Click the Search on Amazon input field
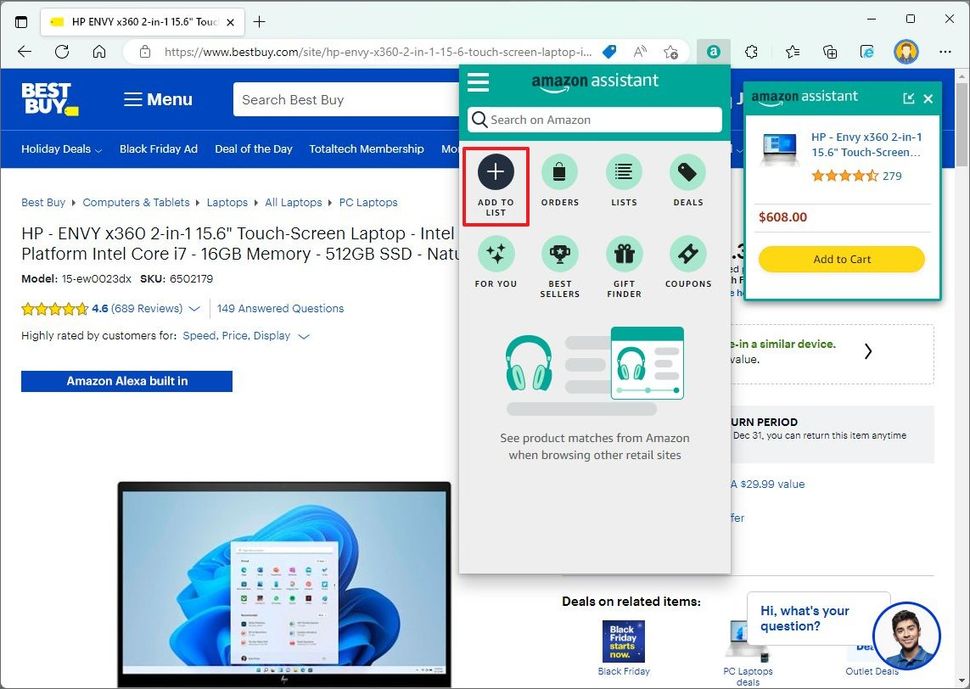Viewport: 970px width, 689px height. click(594, 119)
